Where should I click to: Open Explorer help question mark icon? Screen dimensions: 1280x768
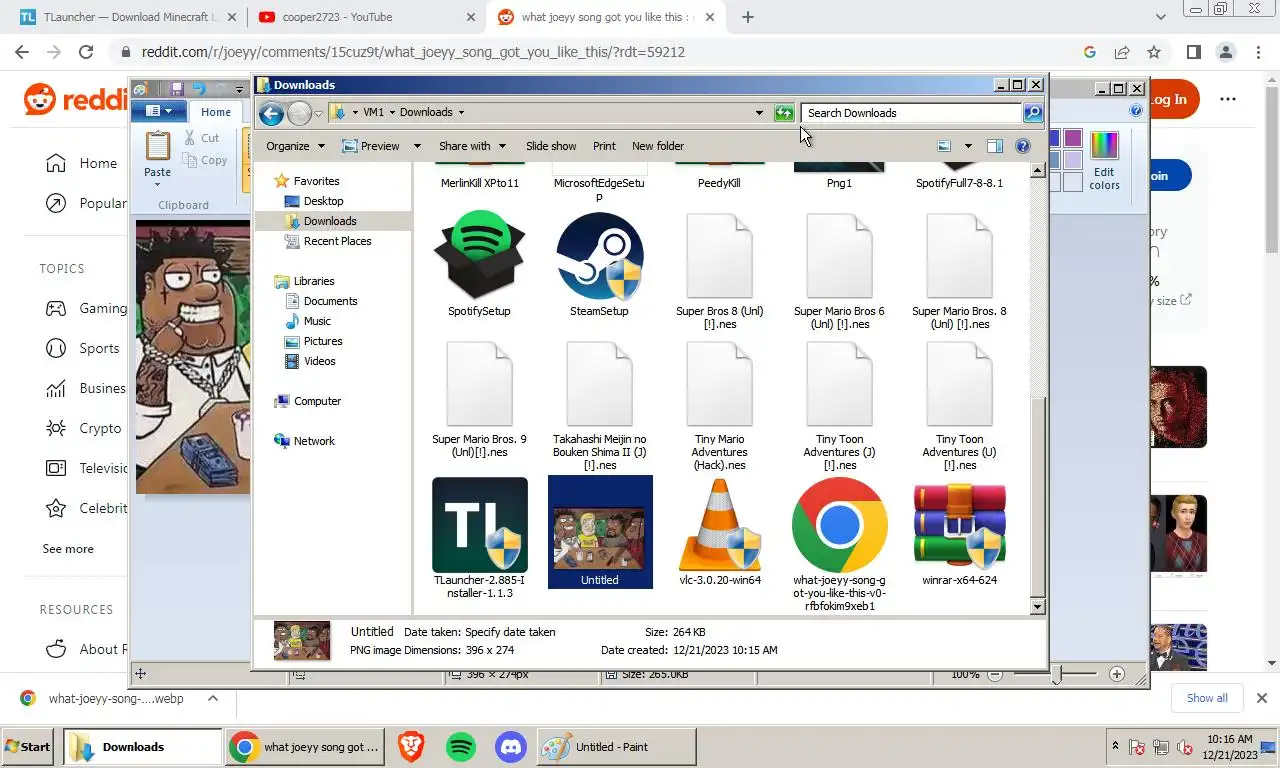tap(1022, 146)
